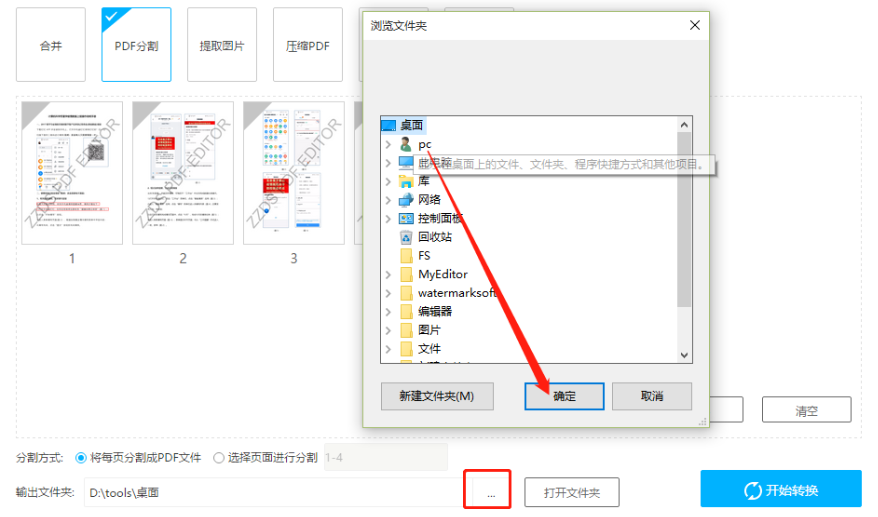
Task: Select the FS folder label
Action: pyautogui.click(x=424, y=256)
